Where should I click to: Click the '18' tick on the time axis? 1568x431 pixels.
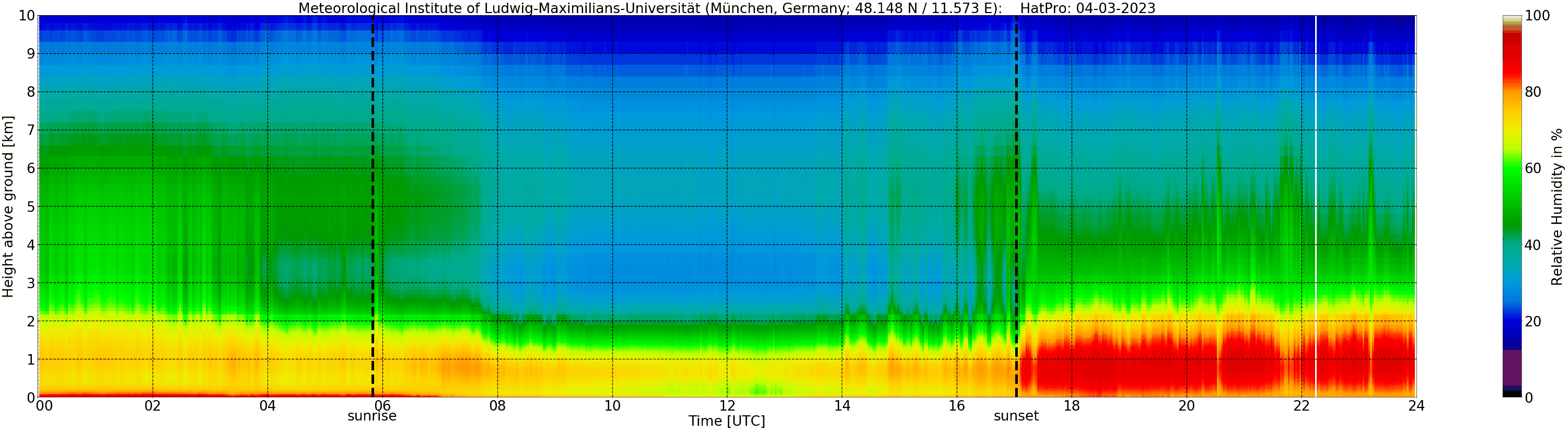tap(1071, 406)
